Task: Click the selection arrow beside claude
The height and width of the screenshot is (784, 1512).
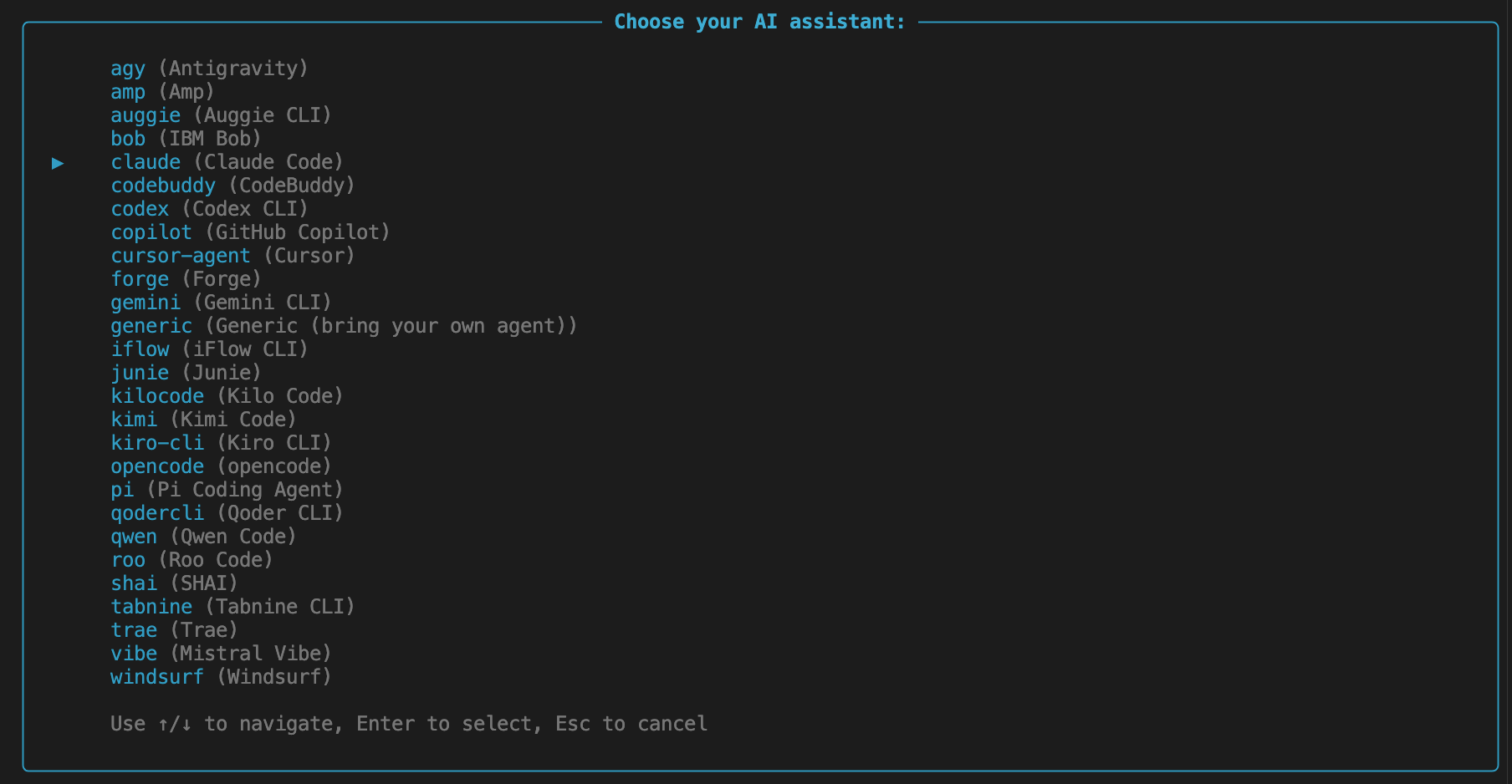Action: tap(58, 163)
